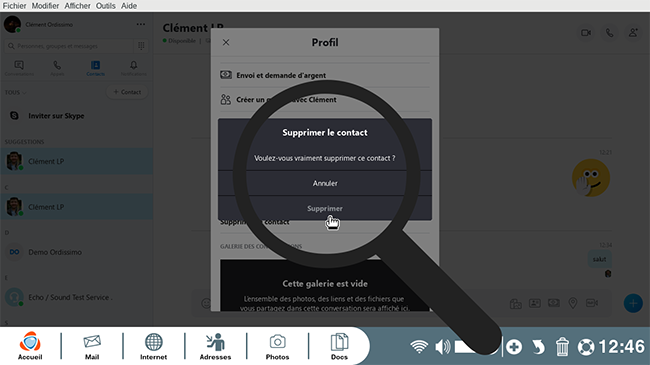Select the 'salut' chat message

click(x=599, y=259)
